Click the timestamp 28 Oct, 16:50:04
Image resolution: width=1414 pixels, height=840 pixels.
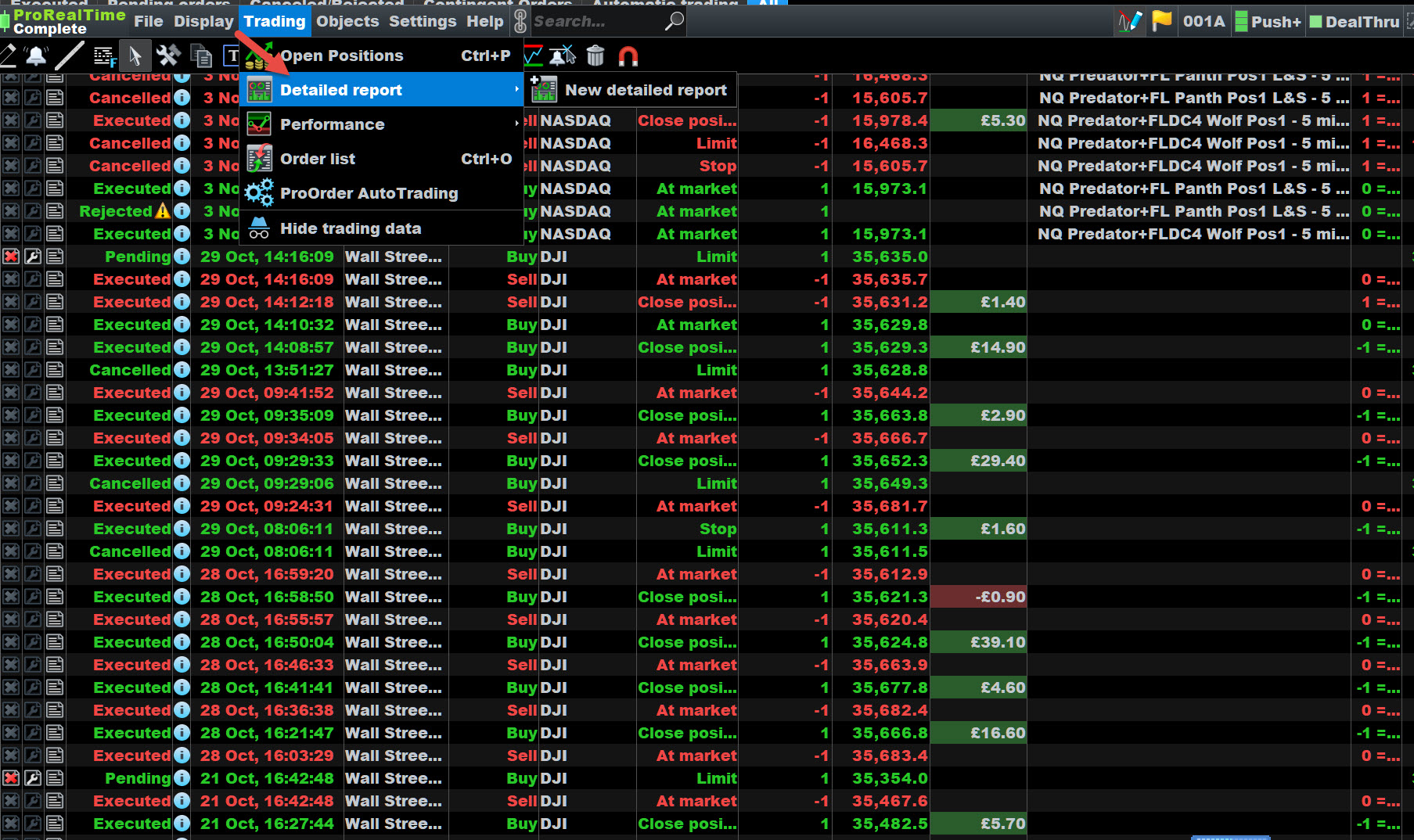point(267,642)
